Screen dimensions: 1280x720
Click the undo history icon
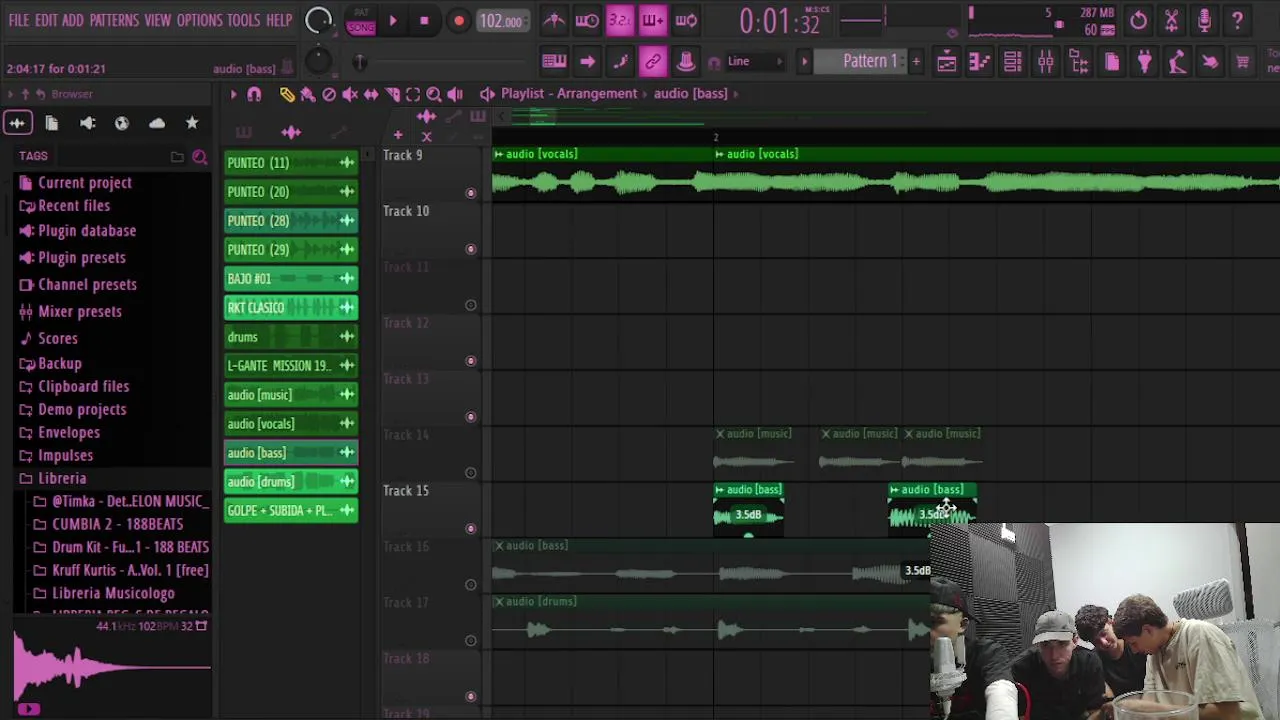1138,20
